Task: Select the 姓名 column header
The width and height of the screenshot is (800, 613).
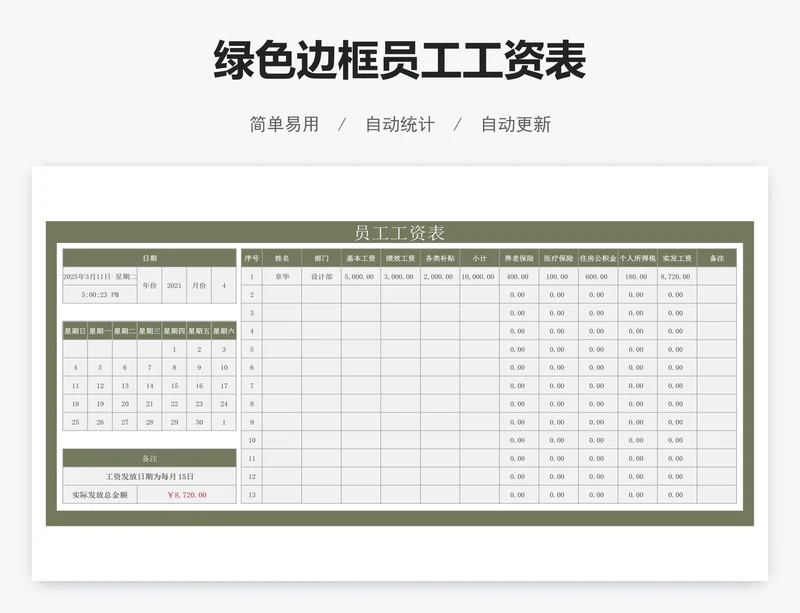Action: (x=282, y=258)
